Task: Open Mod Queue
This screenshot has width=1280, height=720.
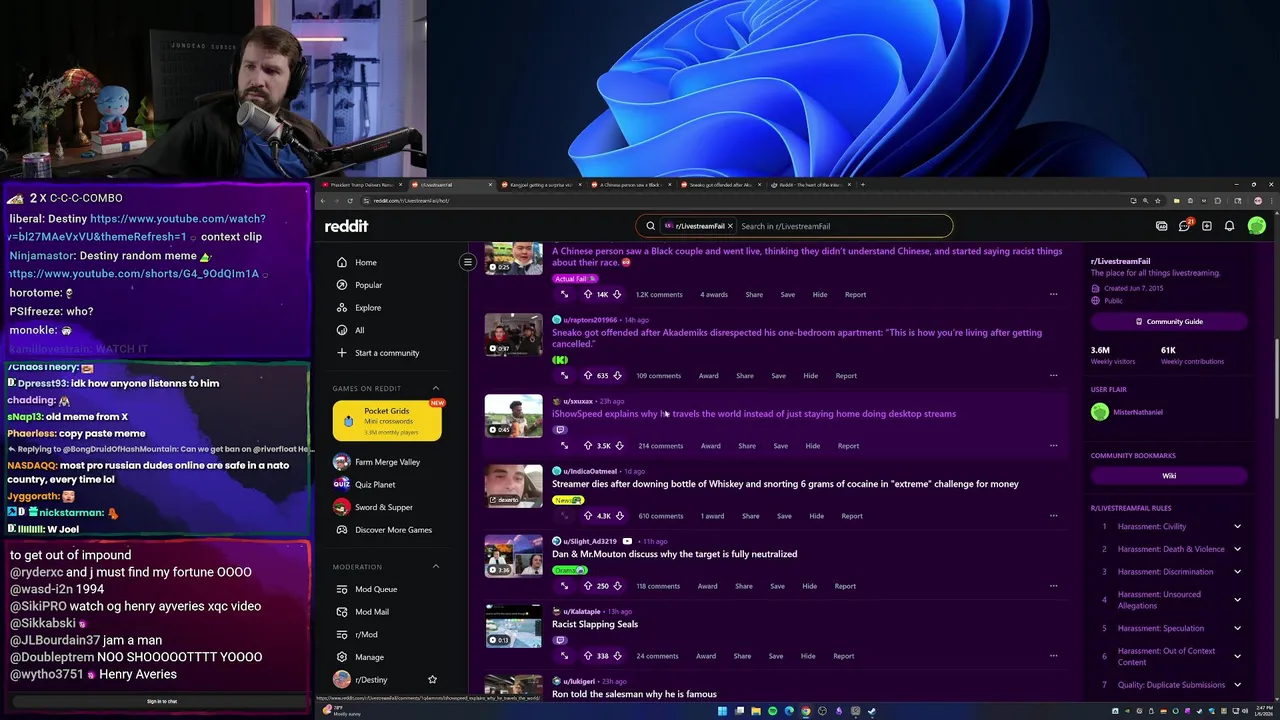Action: click(376, 589)
